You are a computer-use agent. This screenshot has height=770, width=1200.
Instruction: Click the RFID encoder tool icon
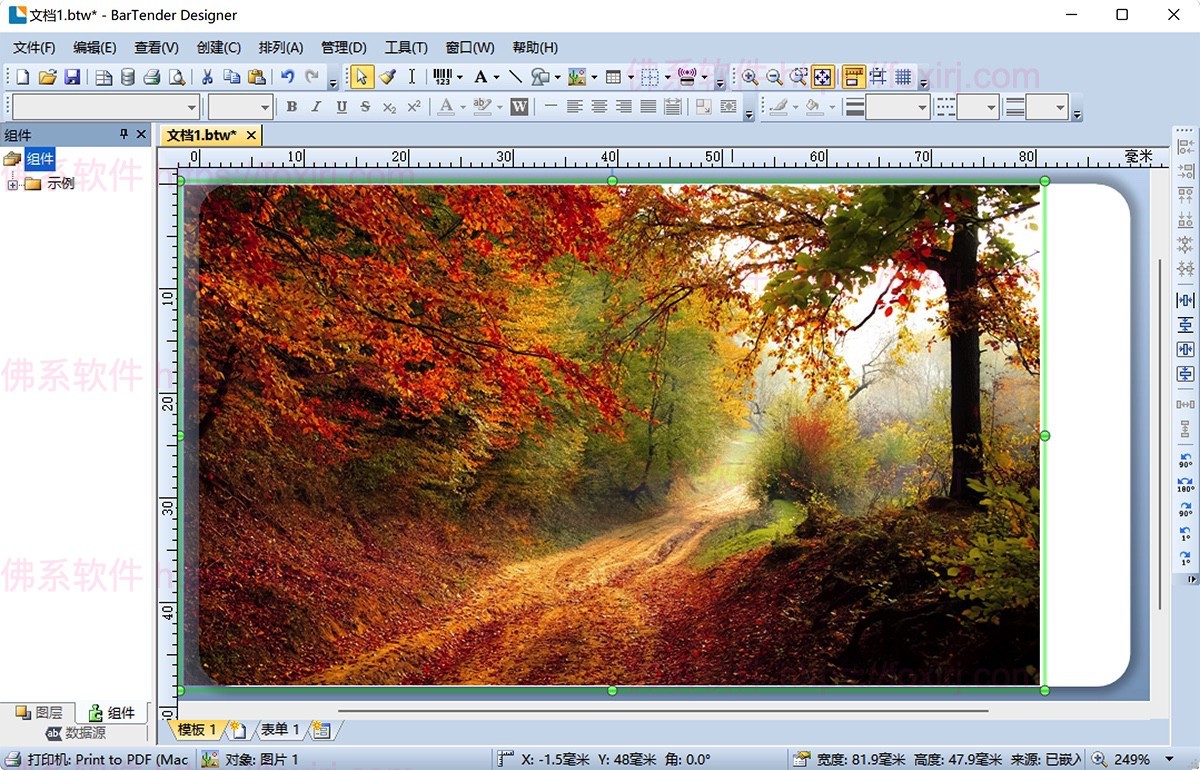coord(686,77)
